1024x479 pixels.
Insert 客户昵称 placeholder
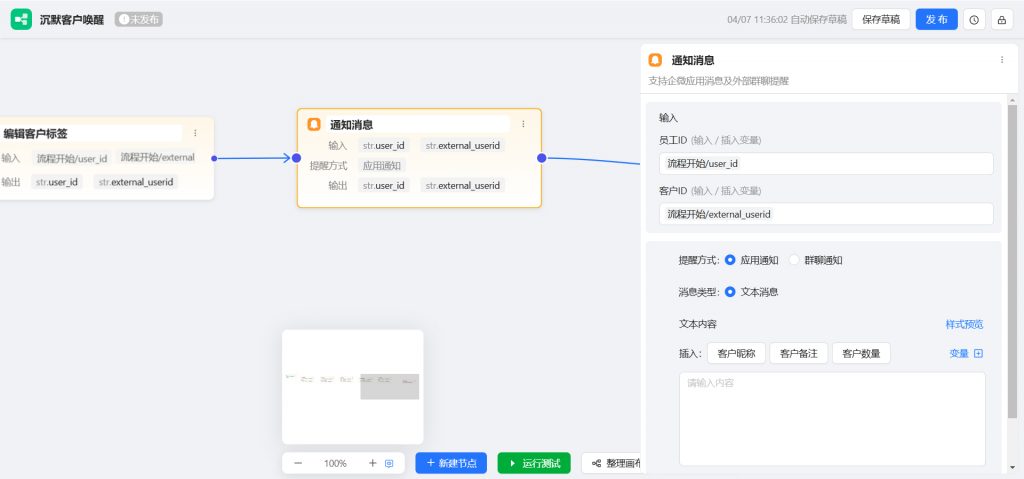click(736, 354)
